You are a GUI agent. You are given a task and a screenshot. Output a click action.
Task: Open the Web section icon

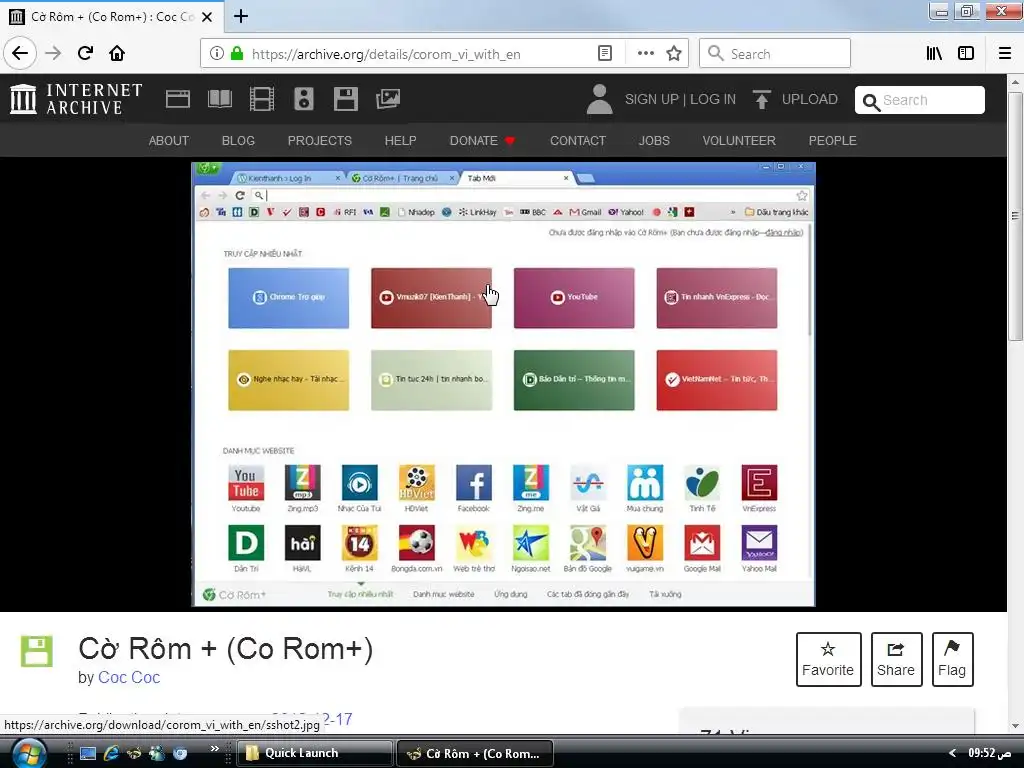[178, 99]
